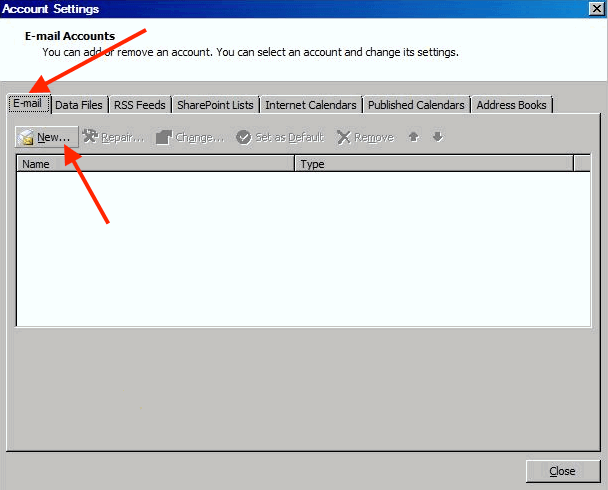This screenshot has height=490, width=608.
Task: Click the Repair toolbar button
Action: coord(114,137)
